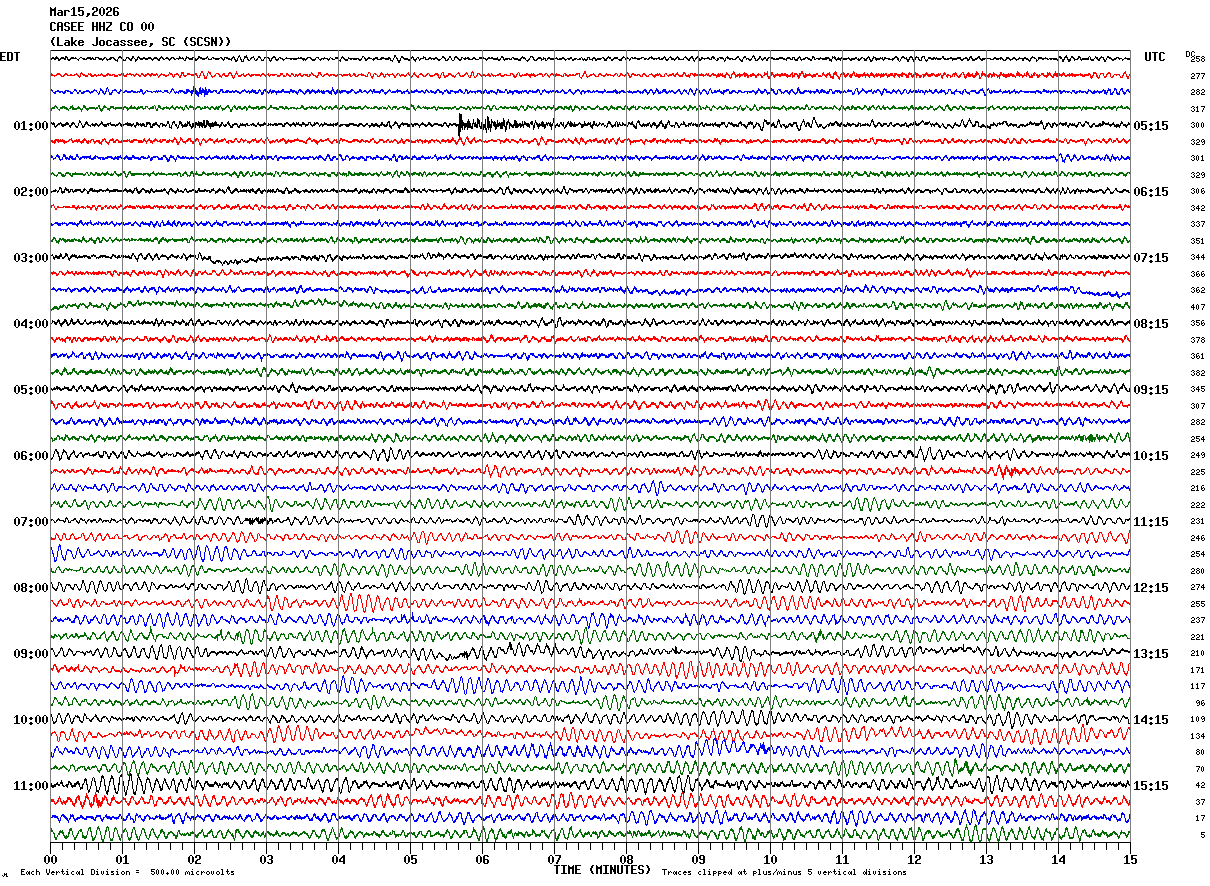This screenshot has height=886, width=1210.
Task: Select the '01:00' EDT row label
Action: [31, 126]
